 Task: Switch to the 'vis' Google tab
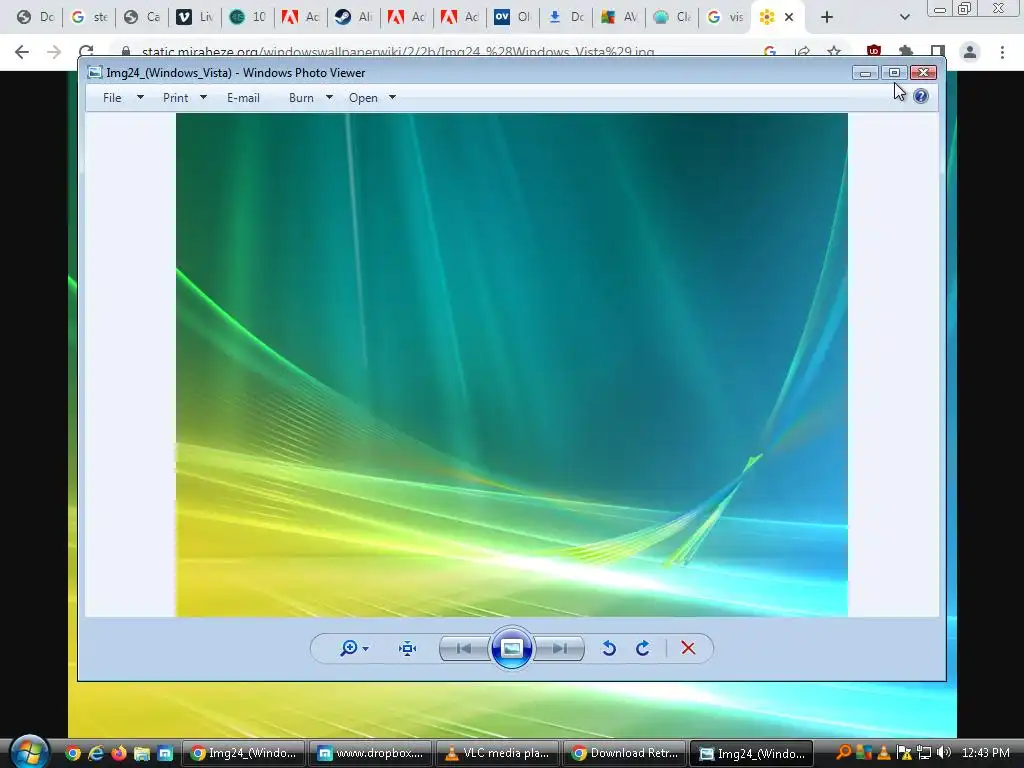pyautogui.click(x=725, y=17)
